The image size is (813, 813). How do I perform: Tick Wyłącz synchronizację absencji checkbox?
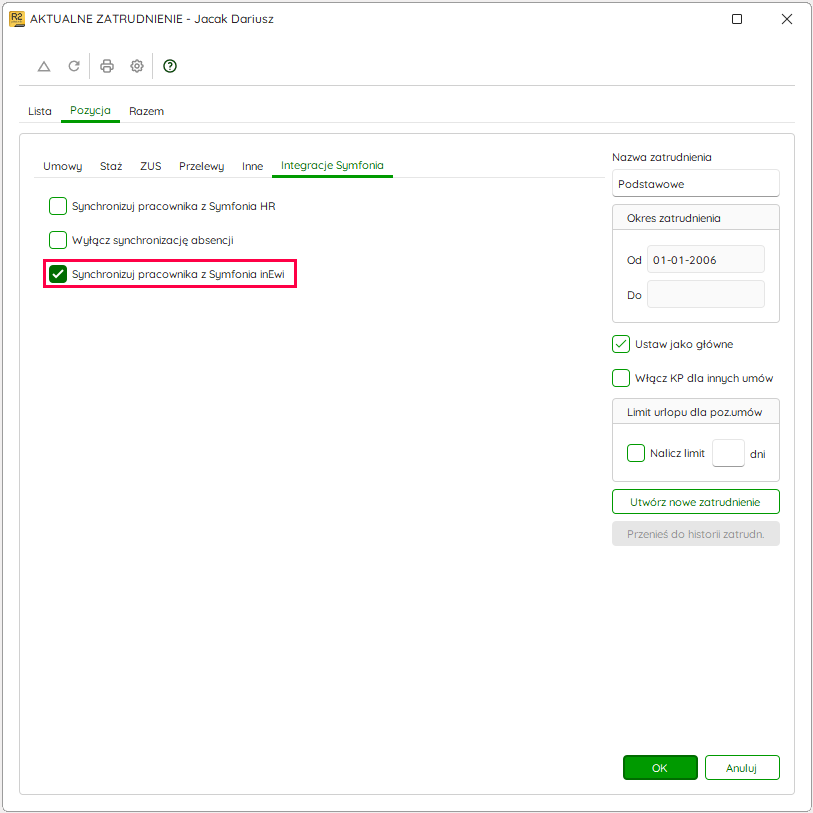[58, 240]
